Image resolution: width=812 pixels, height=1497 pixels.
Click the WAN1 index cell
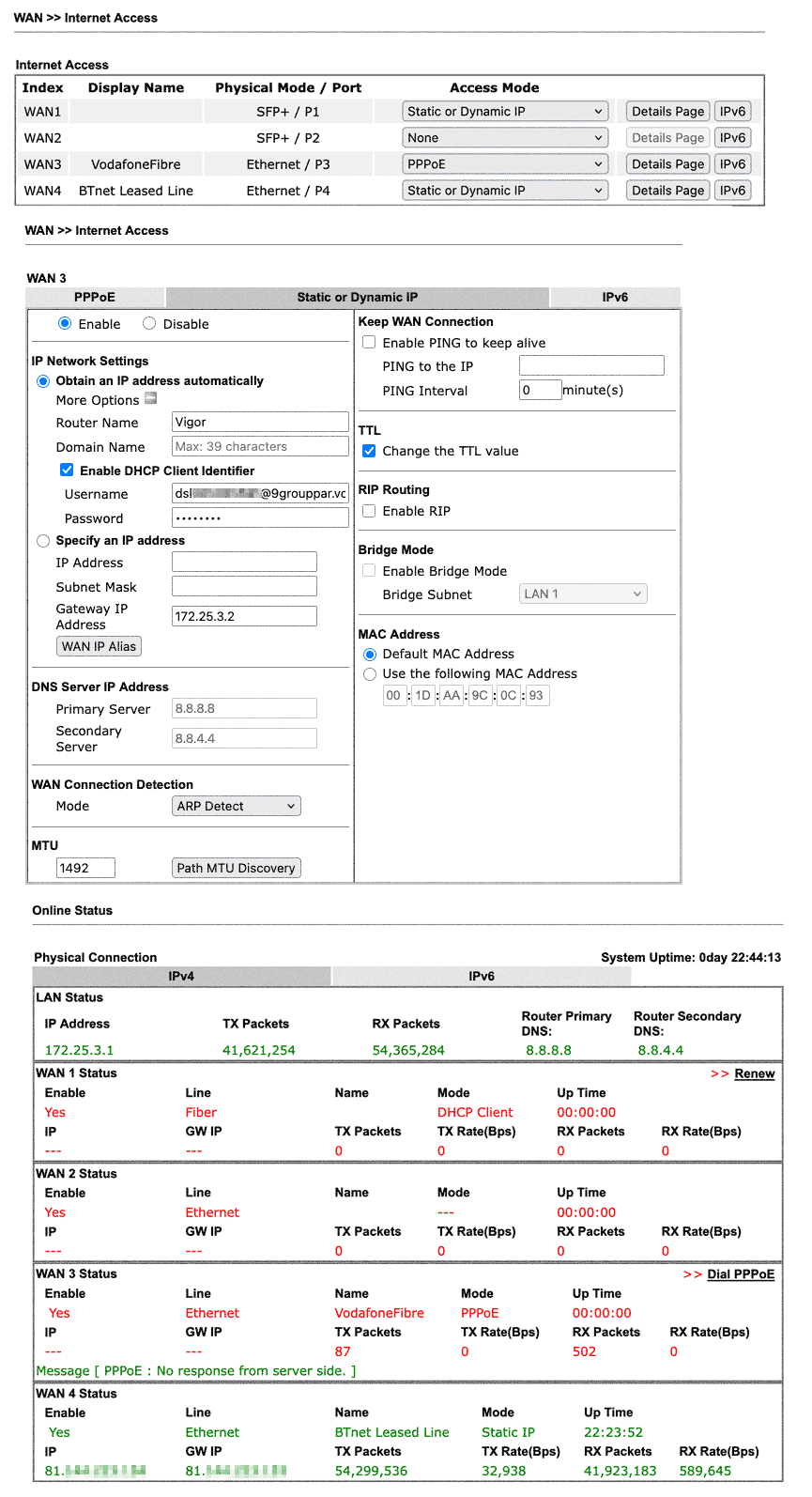point(43,112)
